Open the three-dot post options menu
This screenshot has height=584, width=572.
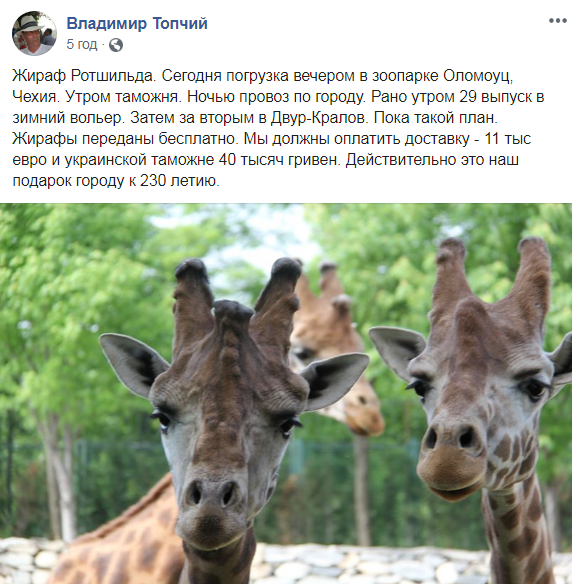tap(557, 21)
